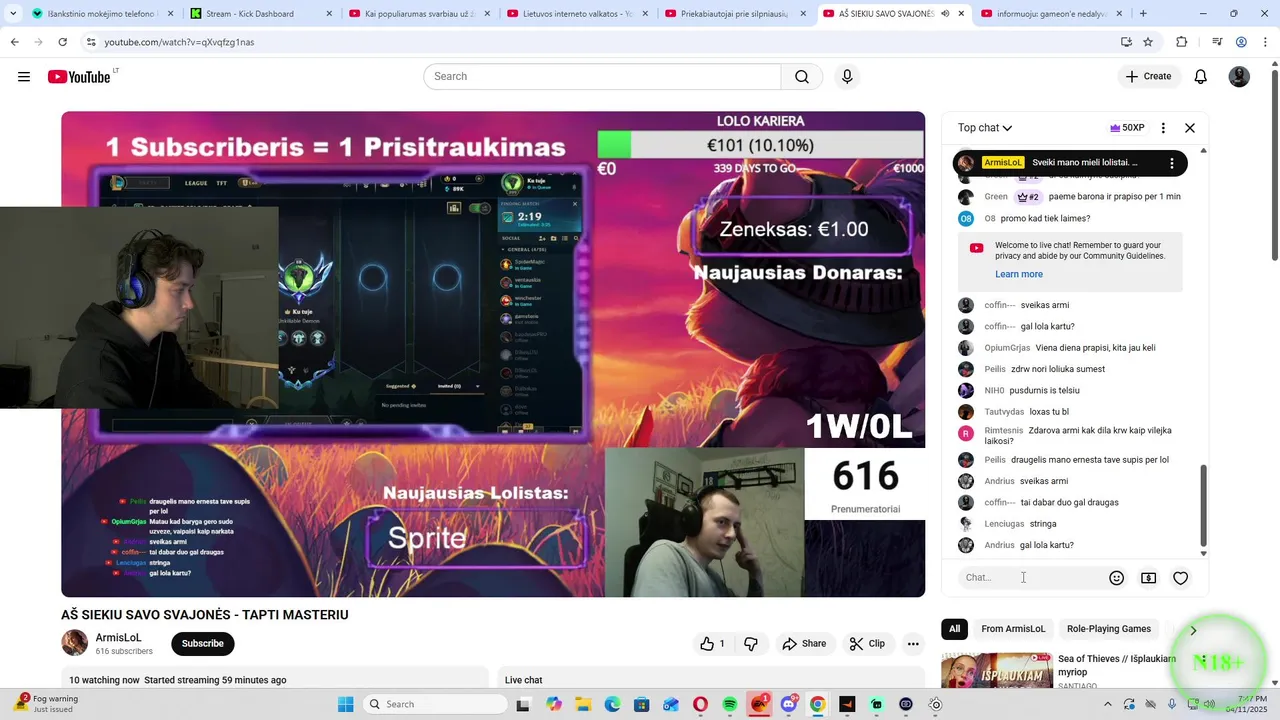Bookmark this page with the star
Image resolution: width=1280 pixels, height=720 pixels.
[x=1148, y=42]
